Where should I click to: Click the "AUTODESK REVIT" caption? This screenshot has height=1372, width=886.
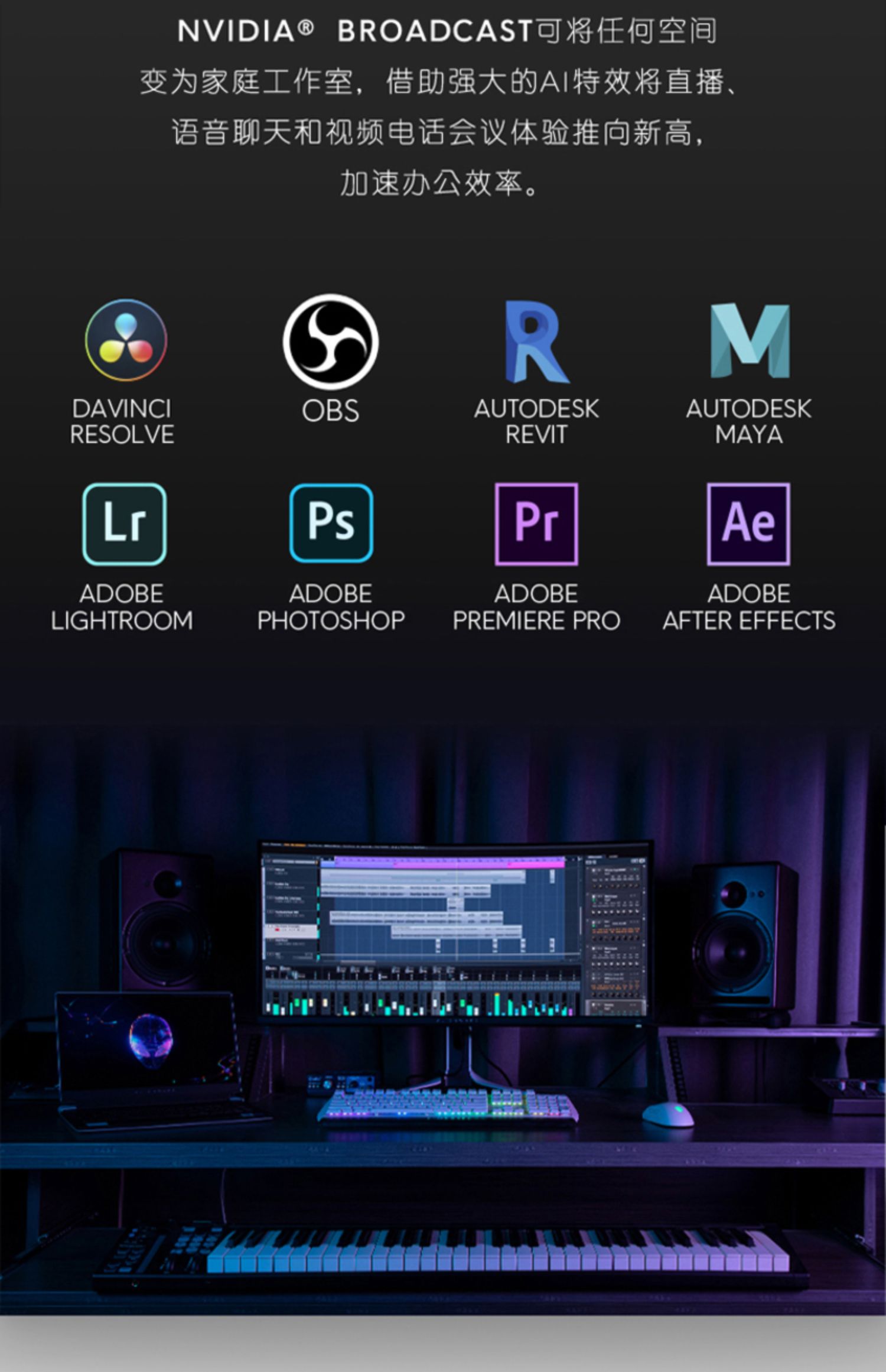[x=536, y=421]
